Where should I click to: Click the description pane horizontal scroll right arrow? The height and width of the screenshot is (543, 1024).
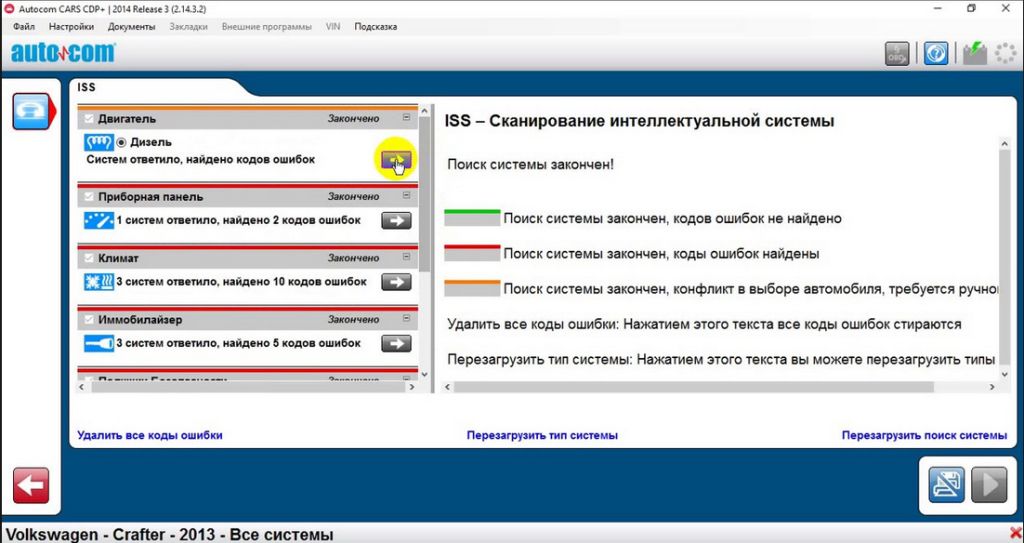click(991, 387)
